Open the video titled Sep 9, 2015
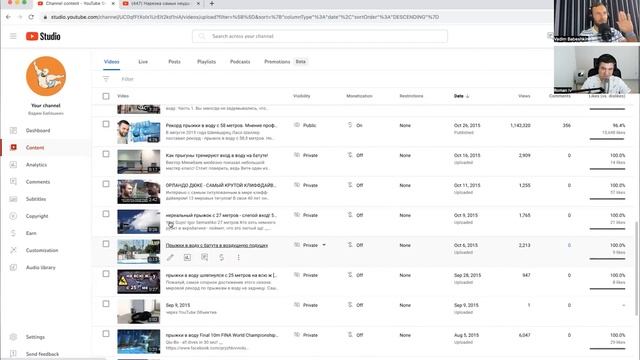 pyautogui.click(x=178, y=305)
